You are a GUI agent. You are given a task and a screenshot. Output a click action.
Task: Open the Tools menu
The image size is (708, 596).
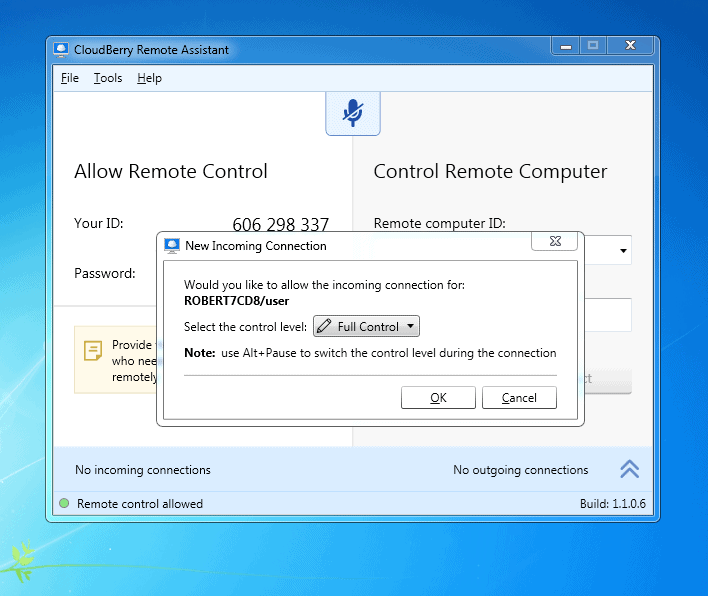pos(108,78)
